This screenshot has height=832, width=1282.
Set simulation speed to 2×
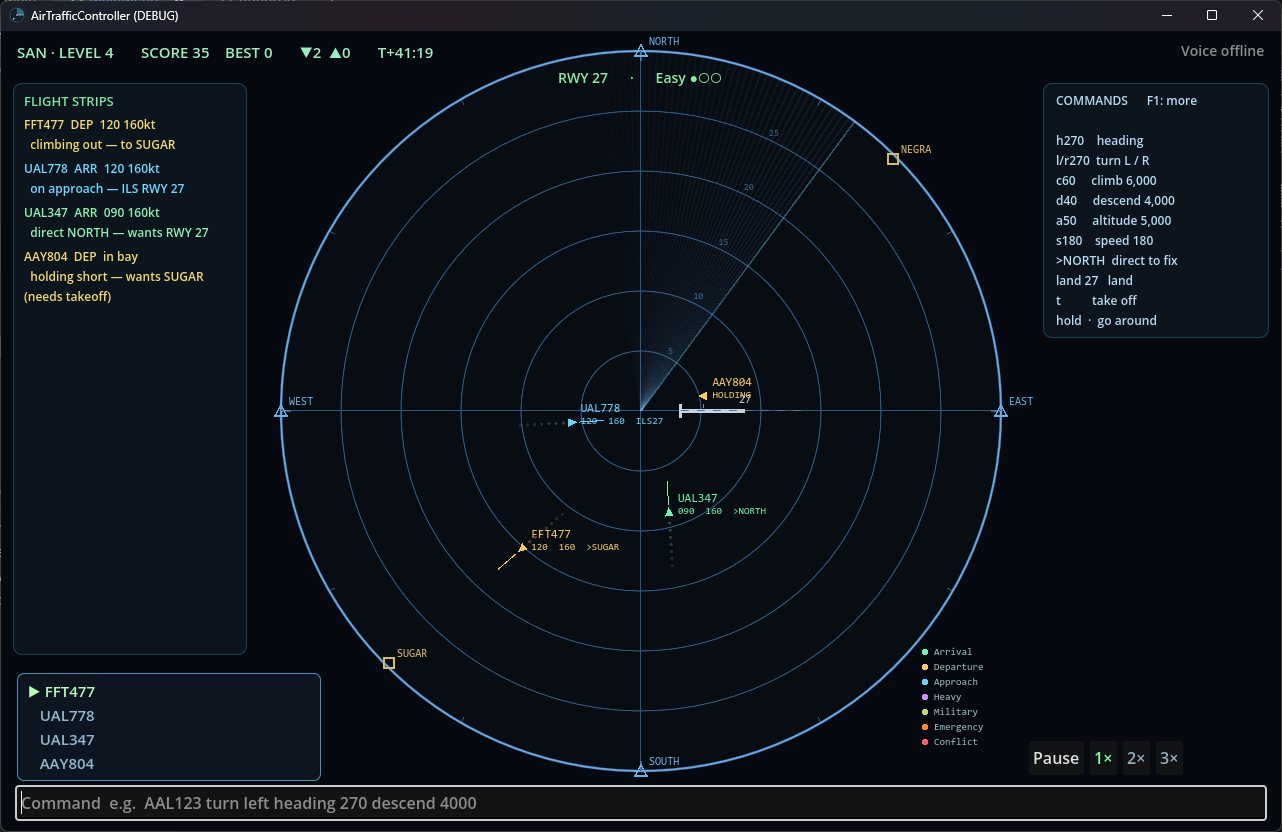coord(1136,758)
